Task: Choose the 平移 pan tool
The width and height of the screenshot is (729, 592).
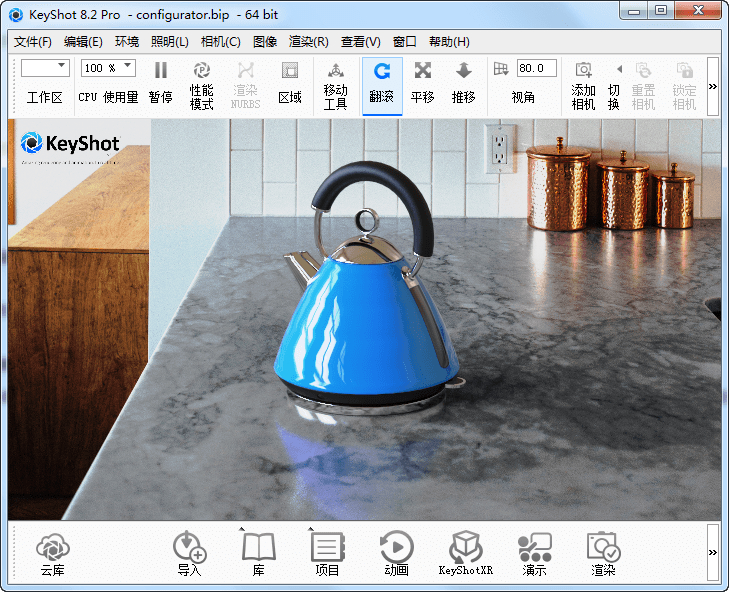Action: pos(423,83)
